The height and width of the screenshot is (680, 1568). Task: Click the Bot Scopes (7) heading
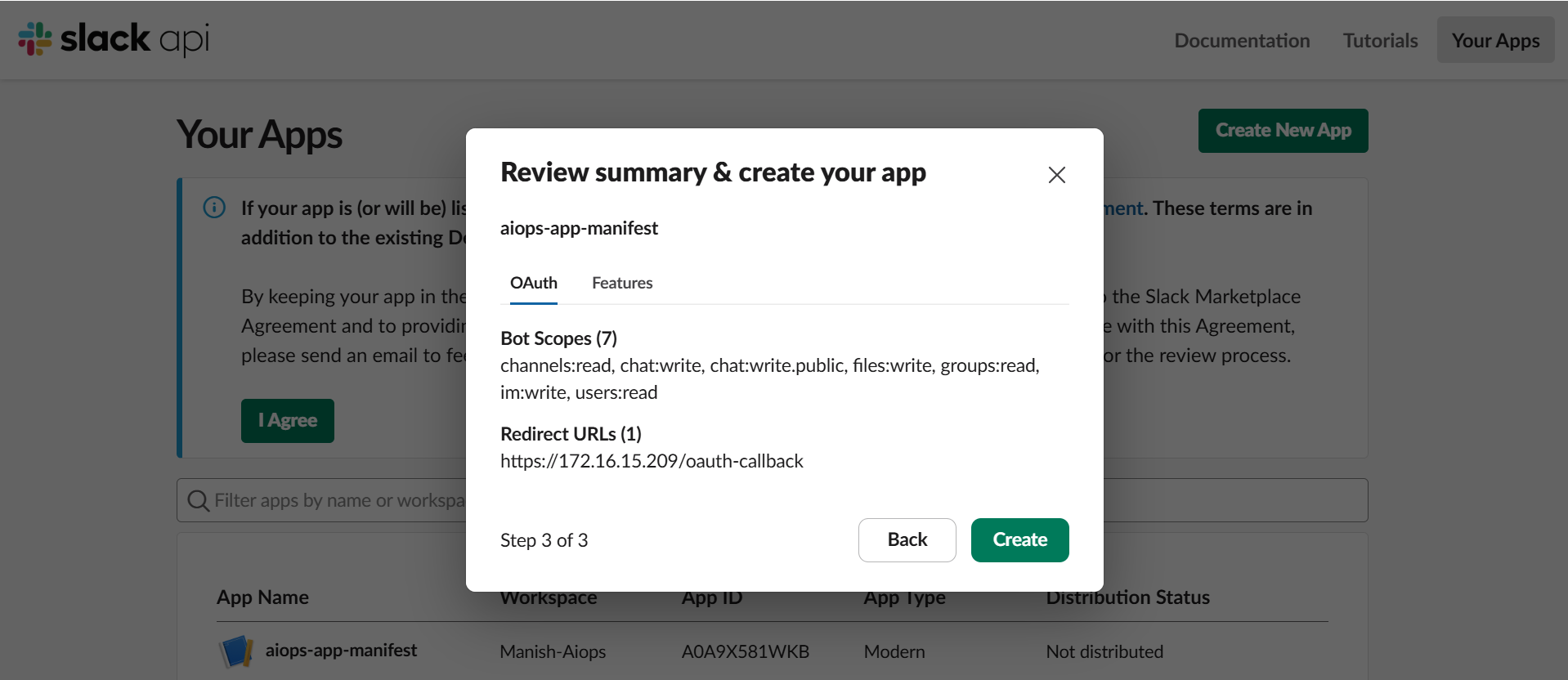coord(558,338)
